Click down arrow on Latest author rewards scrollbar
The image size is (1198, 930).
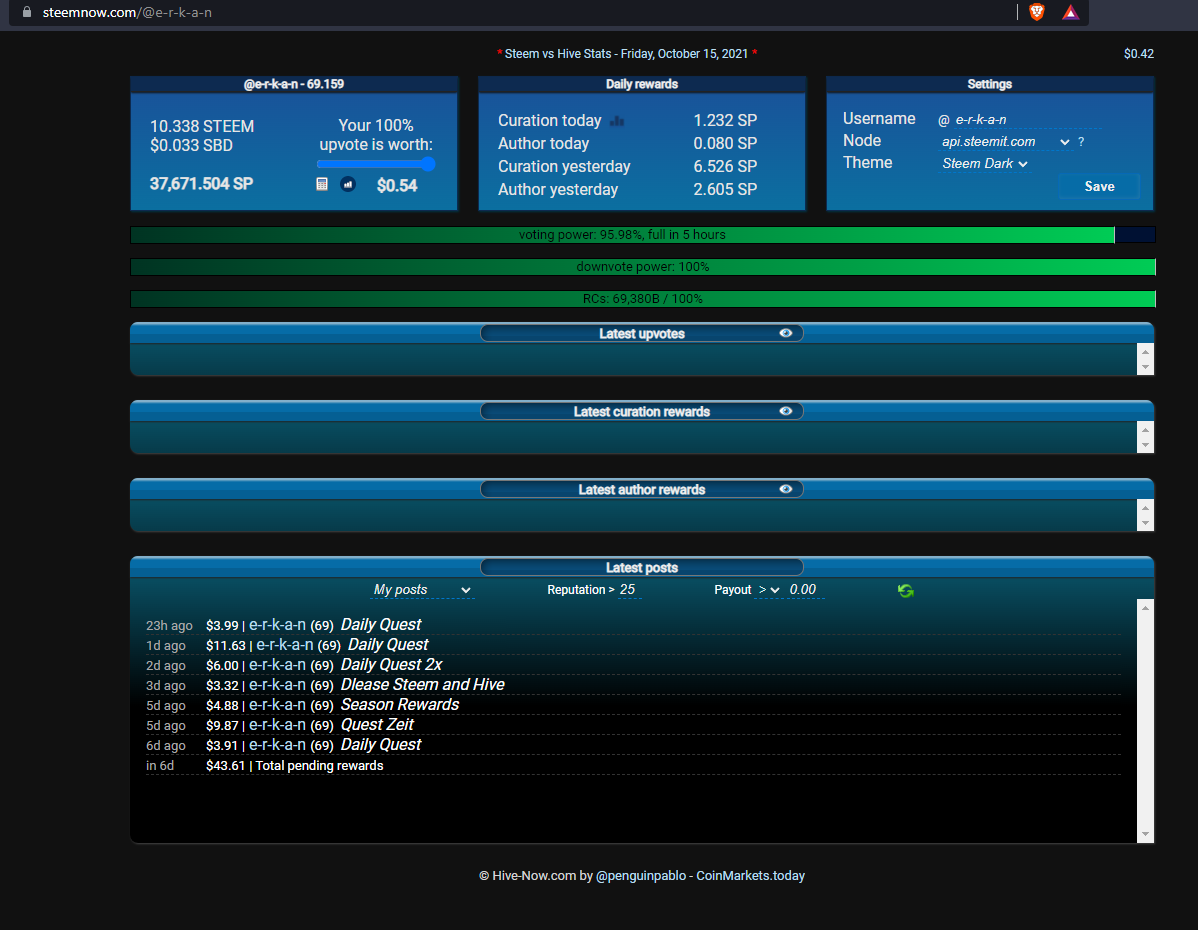pos(1145,523)
